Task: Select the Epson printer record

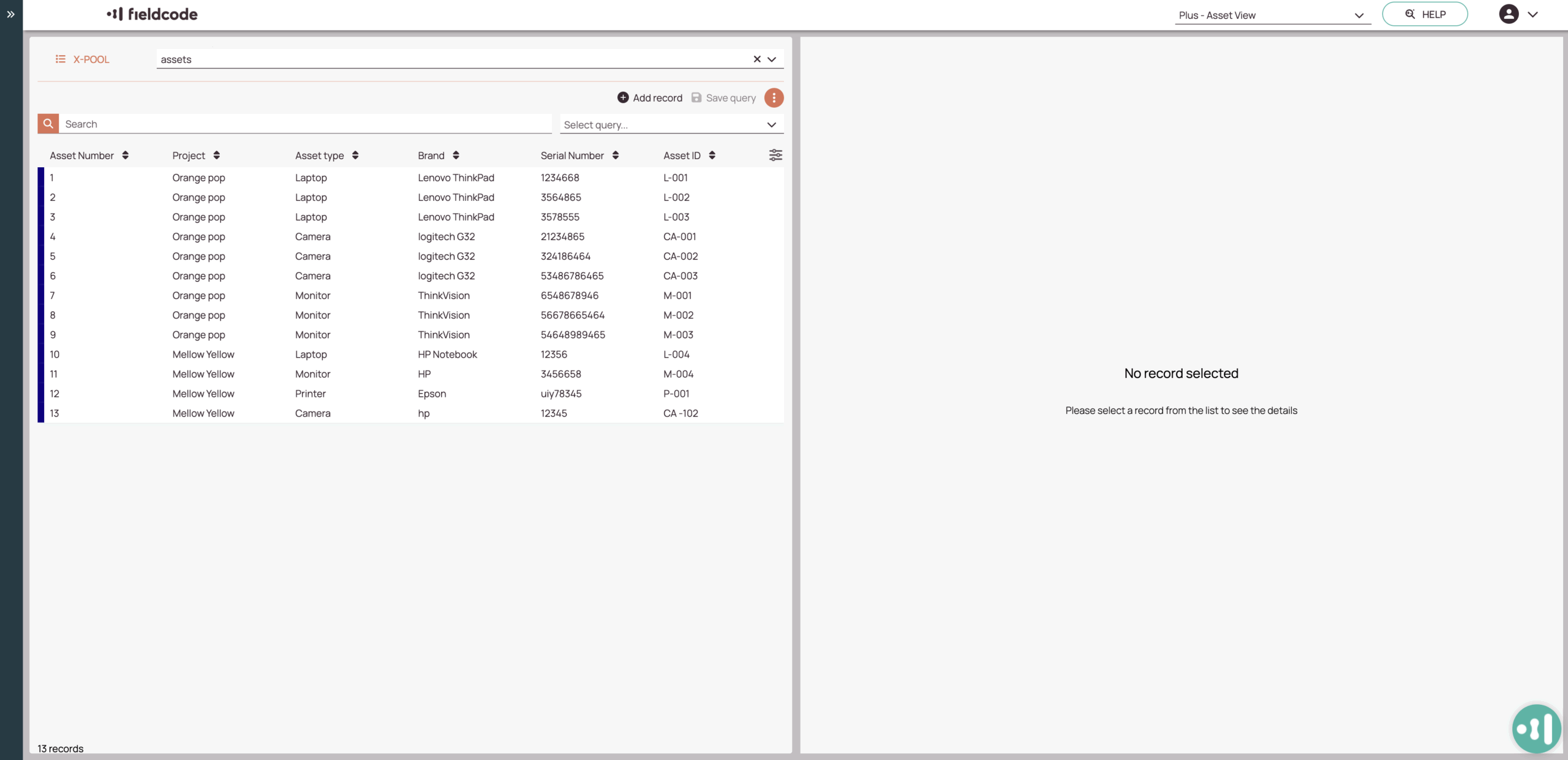Action: [x=410, y=393]
